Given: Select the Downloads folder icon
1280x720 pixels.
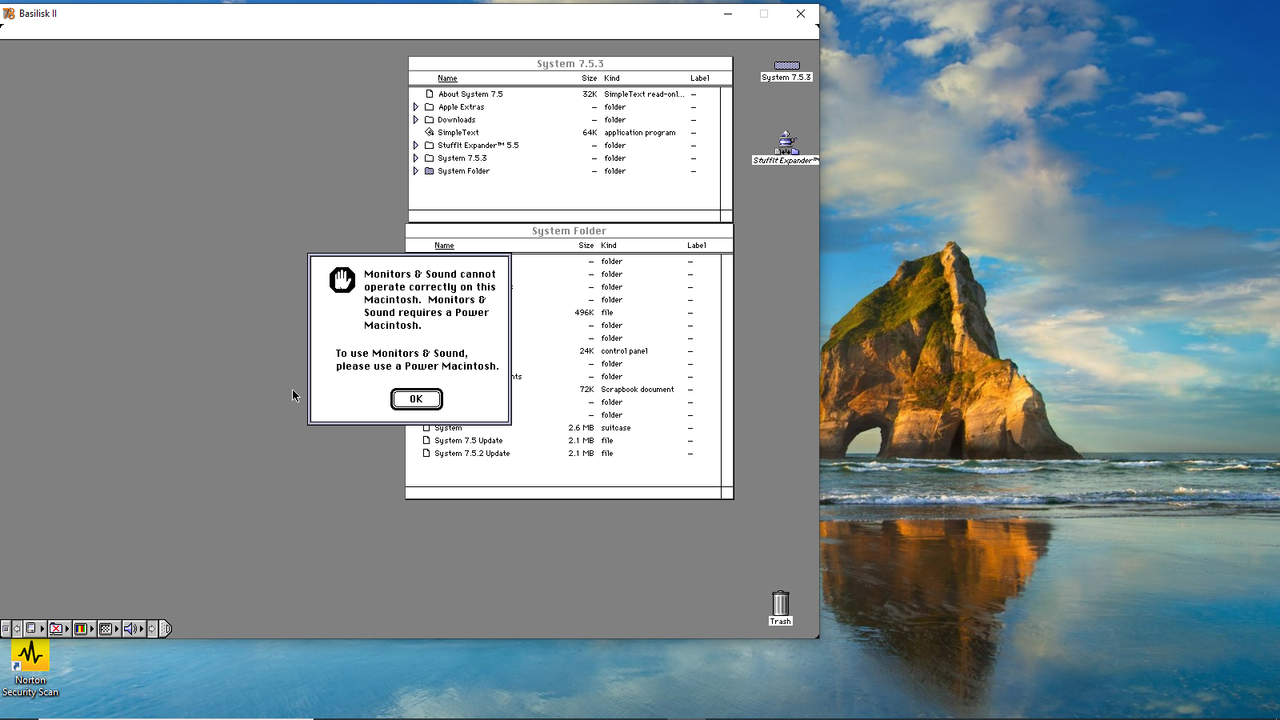Looking at the screenshot, I should tap(429, 120).
